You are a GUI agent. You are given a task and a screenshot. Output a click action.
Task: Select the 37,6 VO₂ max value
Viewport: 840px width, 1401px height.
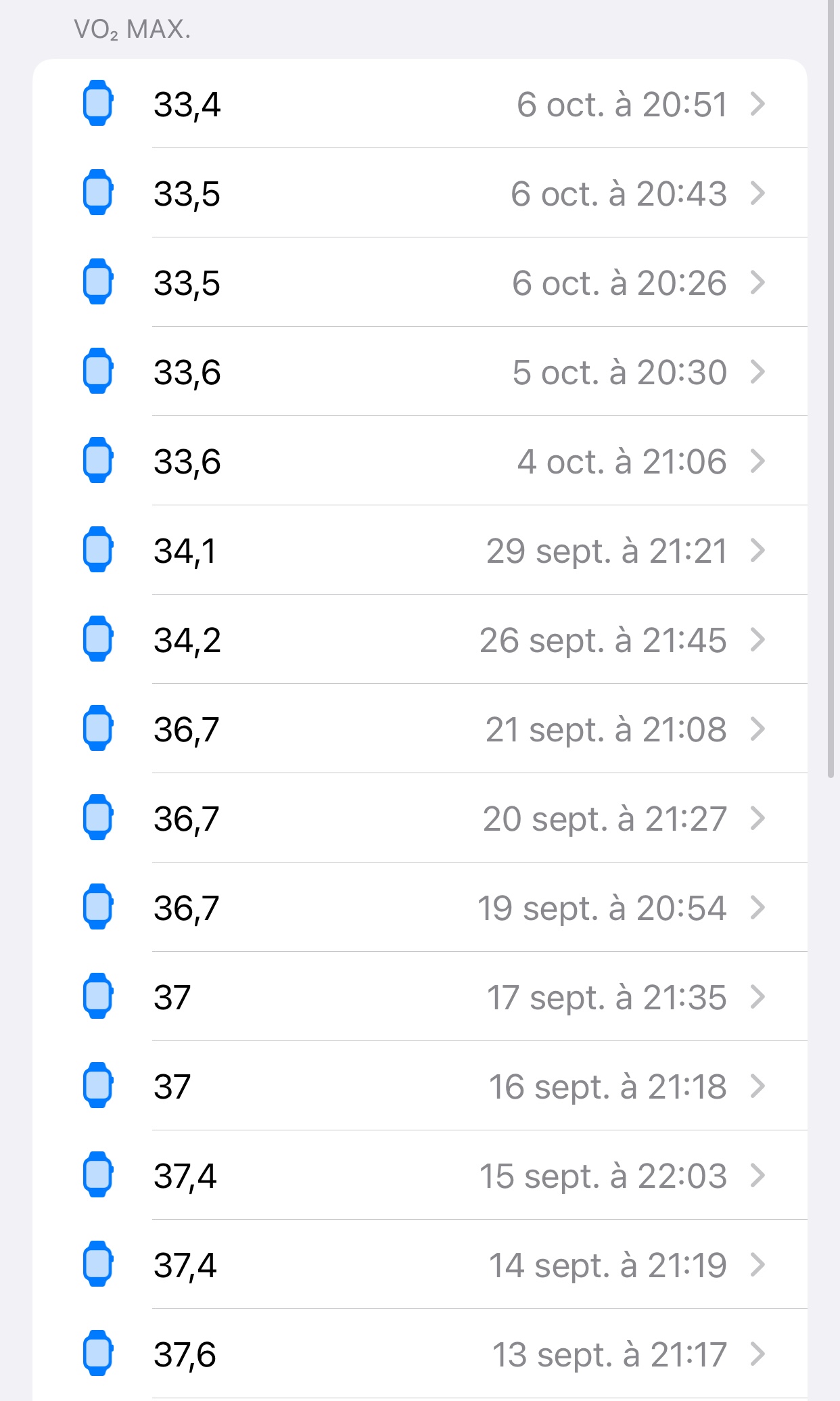(x=185, y=1354)
